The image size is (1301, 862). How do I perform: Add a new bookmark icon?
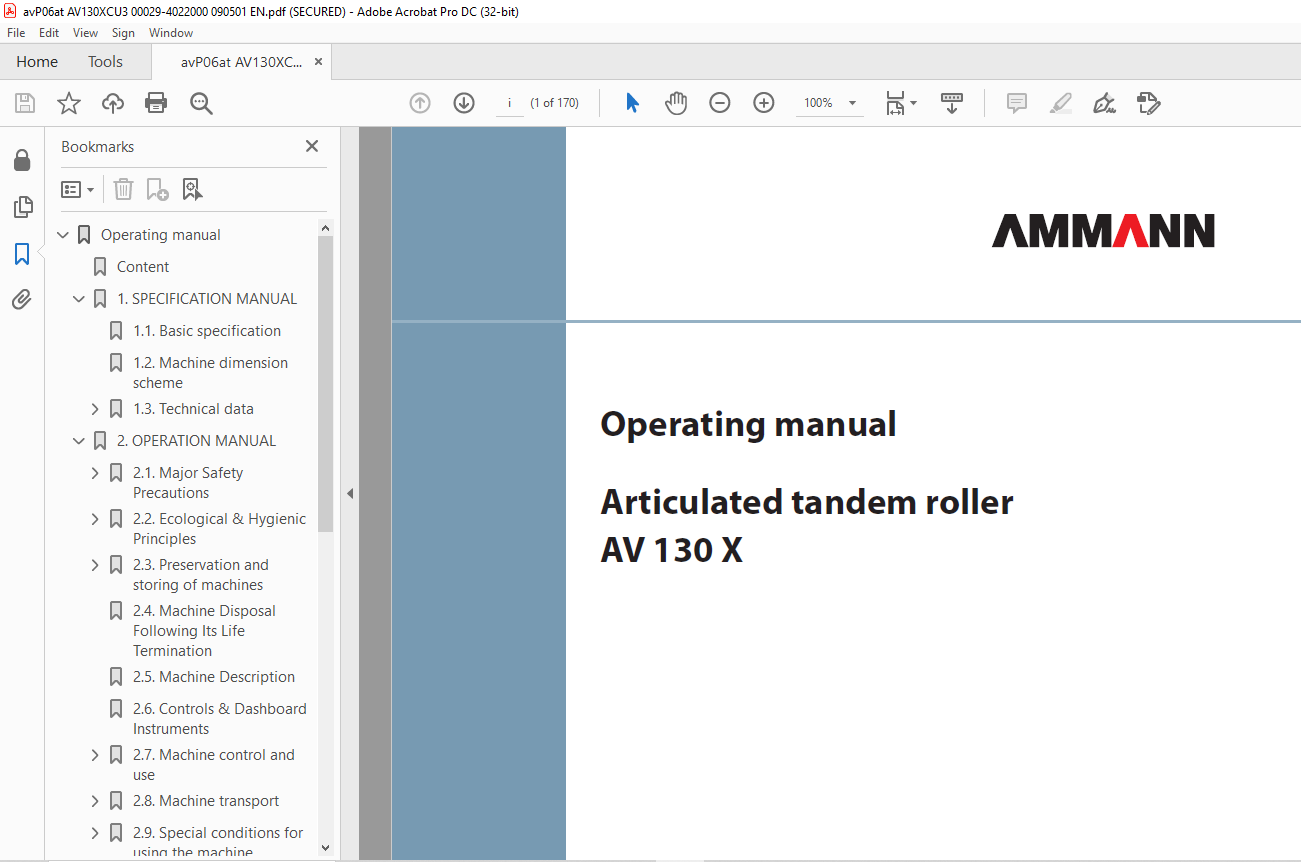click(157, 189)
